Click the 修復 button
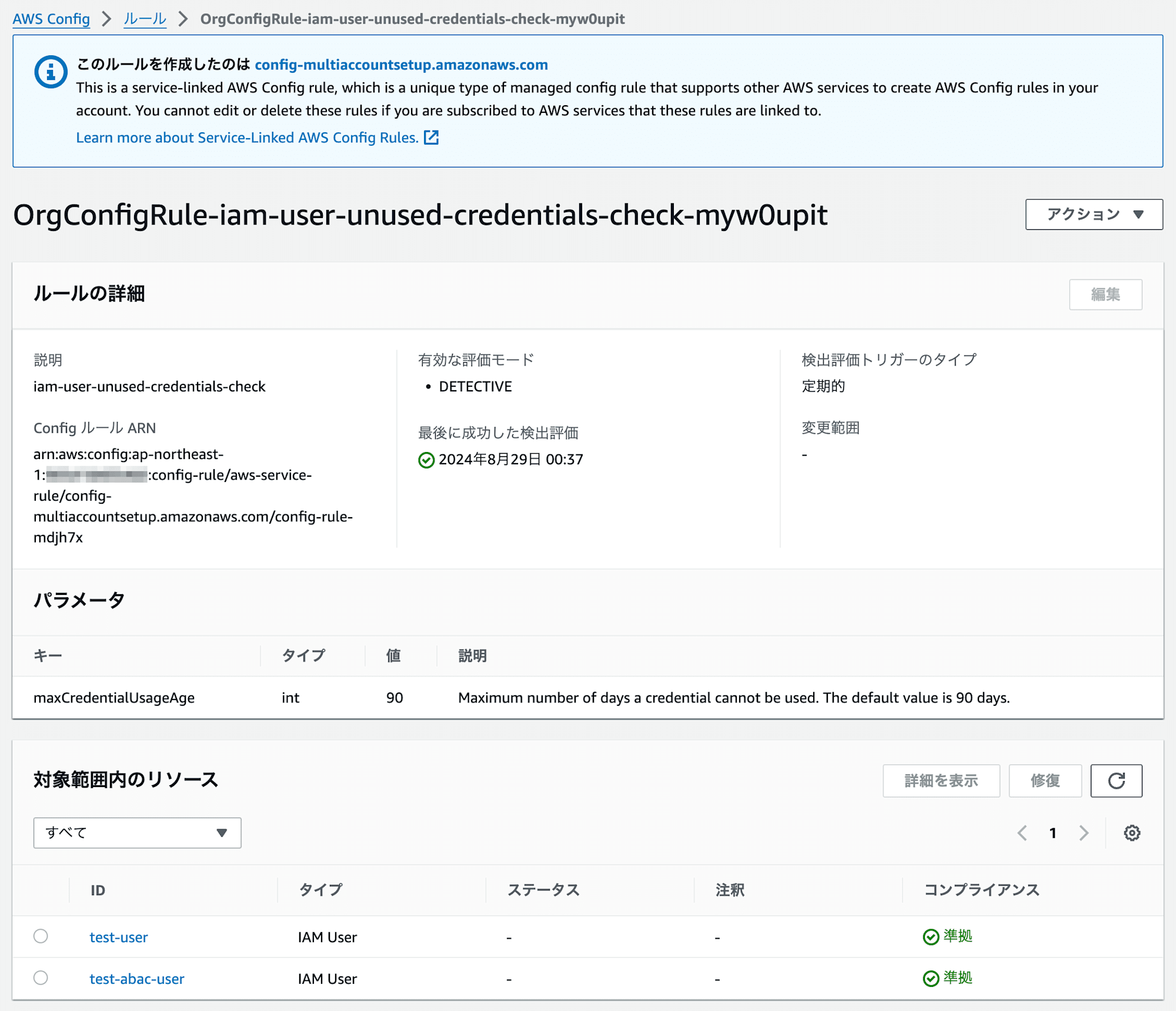The width and height of the screenshot is (1176, 1011). pos(1045,781)
